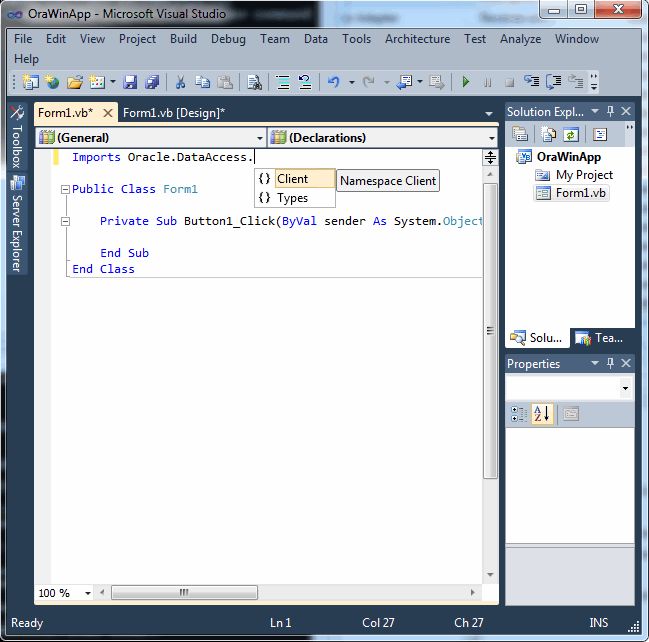Toggle auto-hide pin on Solution Explorer
The image size is (649, 642).
coord(610,112)
